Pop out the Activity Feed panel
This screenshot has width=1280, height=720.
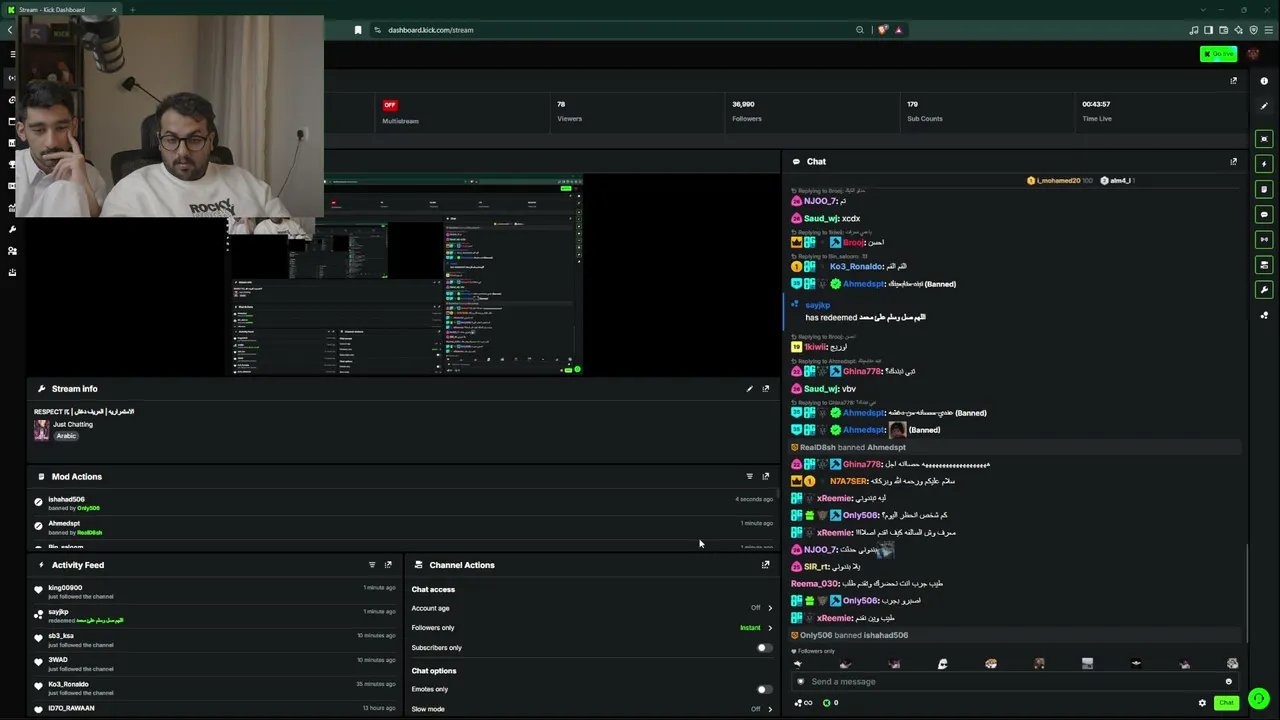point(388,565)
